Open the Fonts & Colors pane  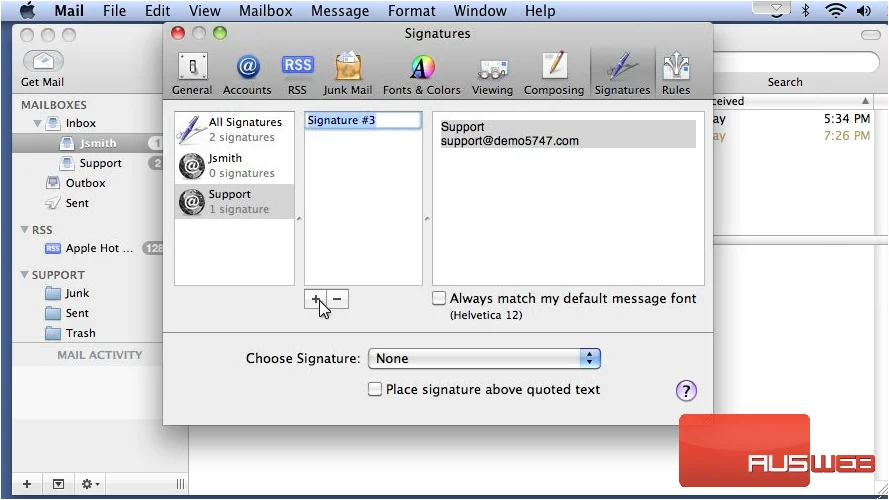click(x=421, y=74)
